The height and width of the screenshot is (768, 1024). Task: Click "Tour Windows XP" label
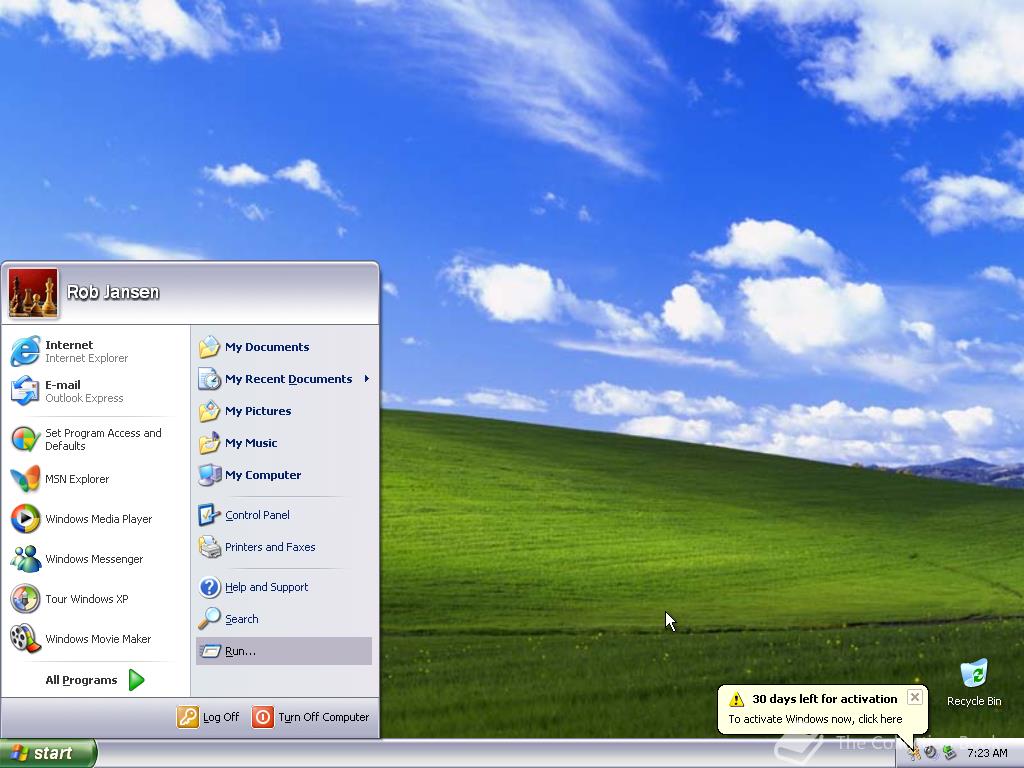click(87, 599)
